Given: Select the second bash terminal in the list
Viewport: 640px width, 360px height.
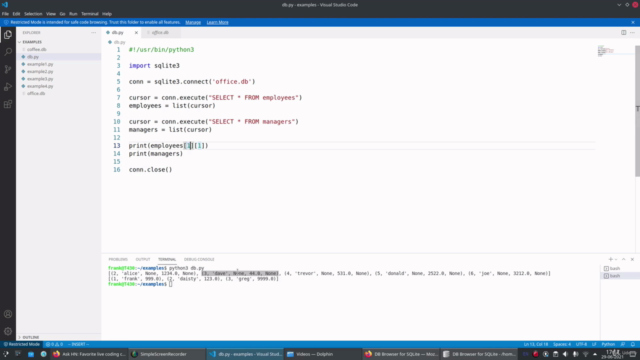Looking at the screenshot, I should pyautogui.click(x=620, y=276).
